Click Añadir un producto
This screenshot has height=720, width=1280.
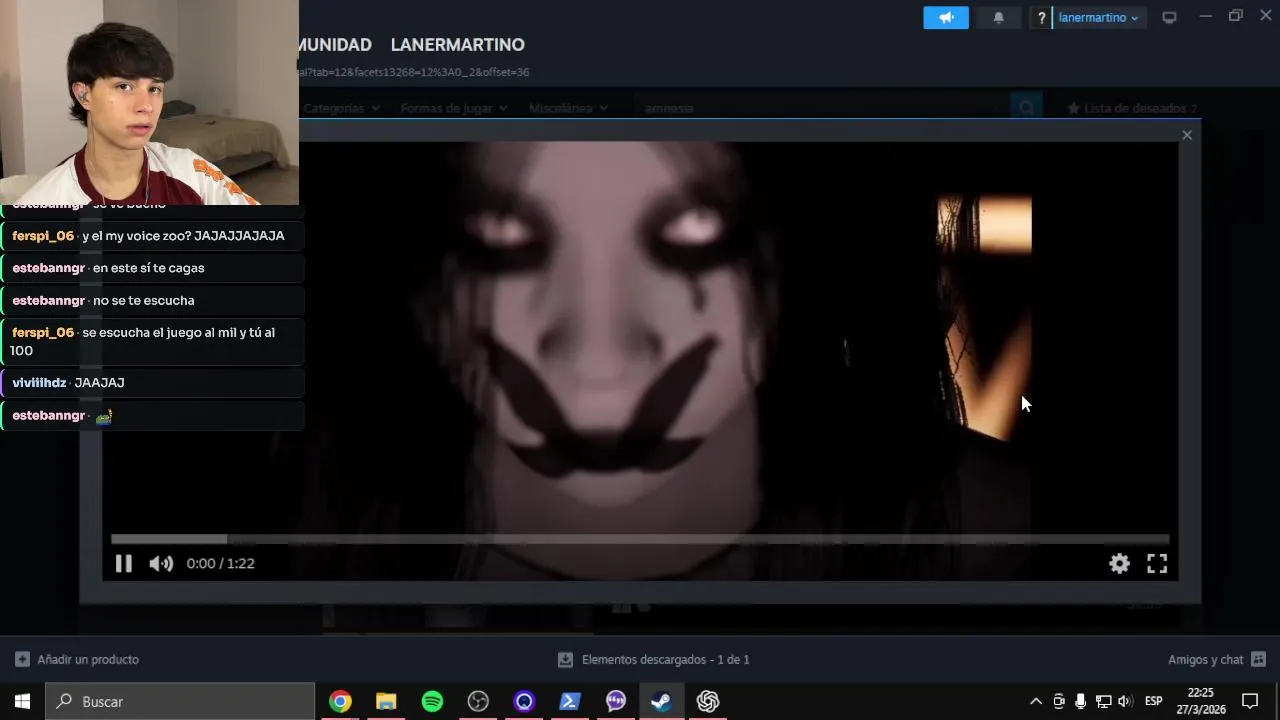77,660
